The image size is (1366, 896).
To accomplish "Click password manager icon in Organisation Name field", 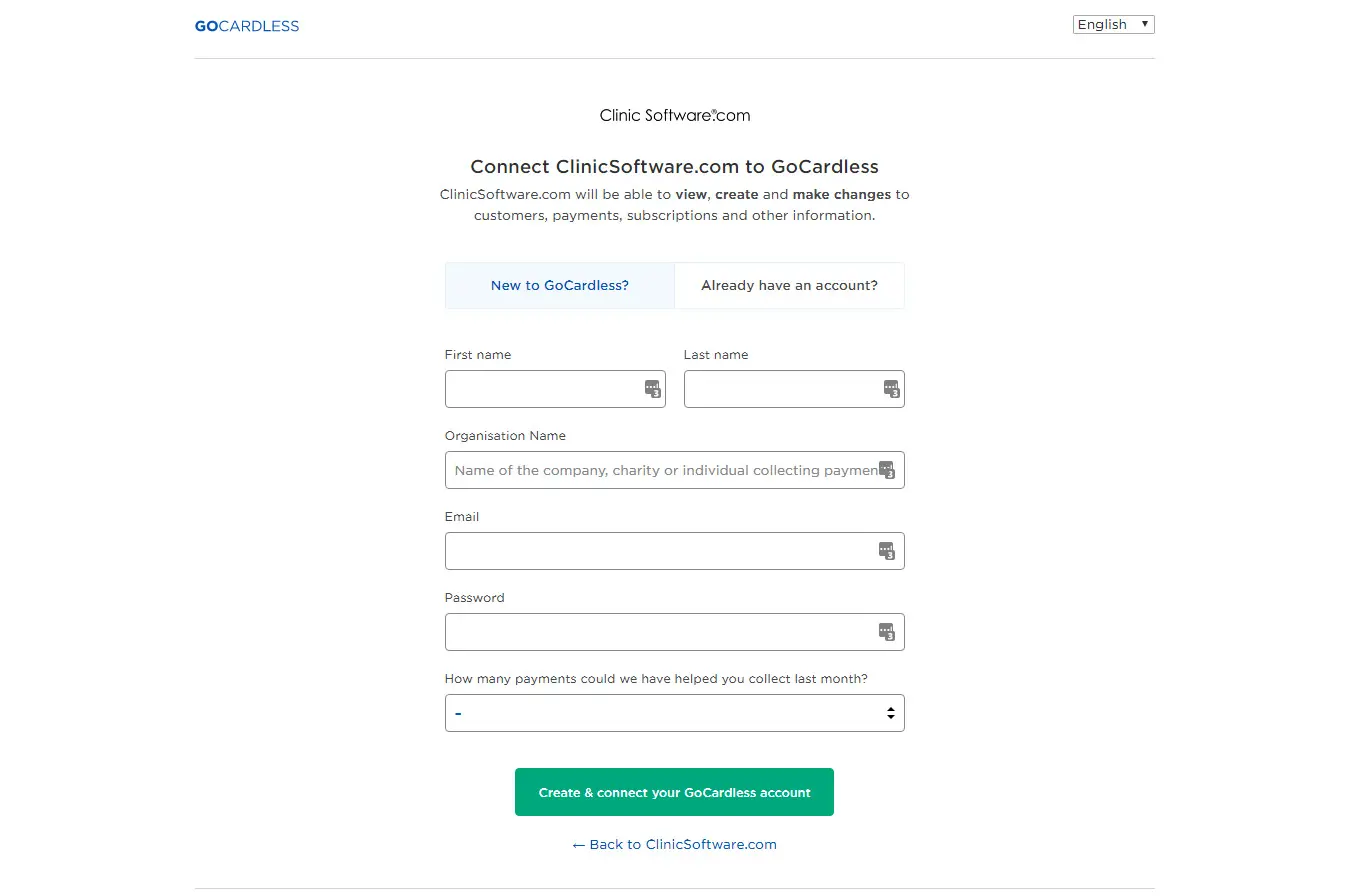I will (886, 470).
